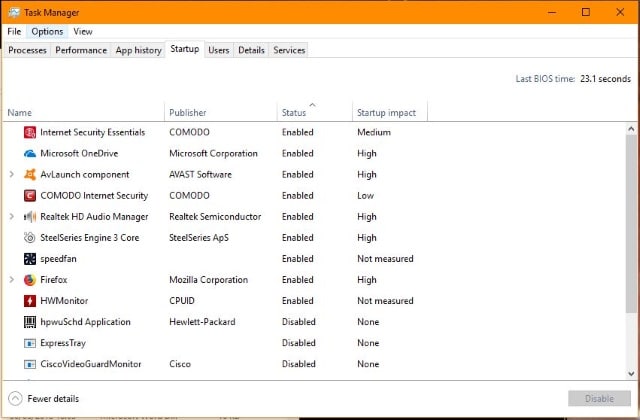Click the scrollbar up arrow
Viewport: 640px width, 420px height.
point(631,129)
